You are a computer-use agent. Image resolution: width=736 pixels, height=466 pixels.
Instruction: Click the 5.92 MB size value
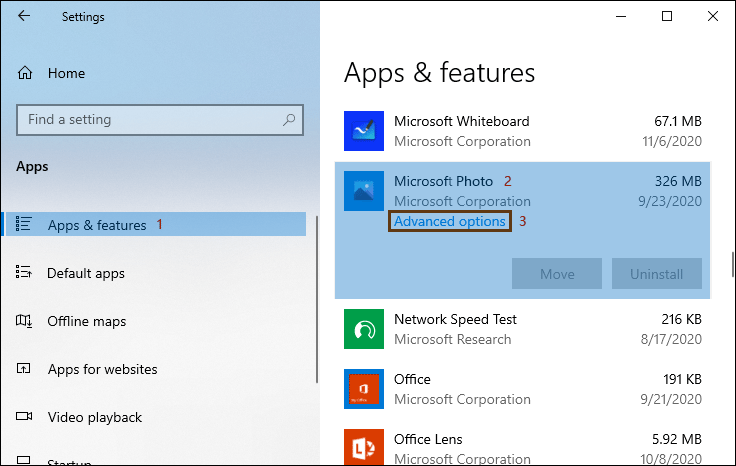point(677,439)
